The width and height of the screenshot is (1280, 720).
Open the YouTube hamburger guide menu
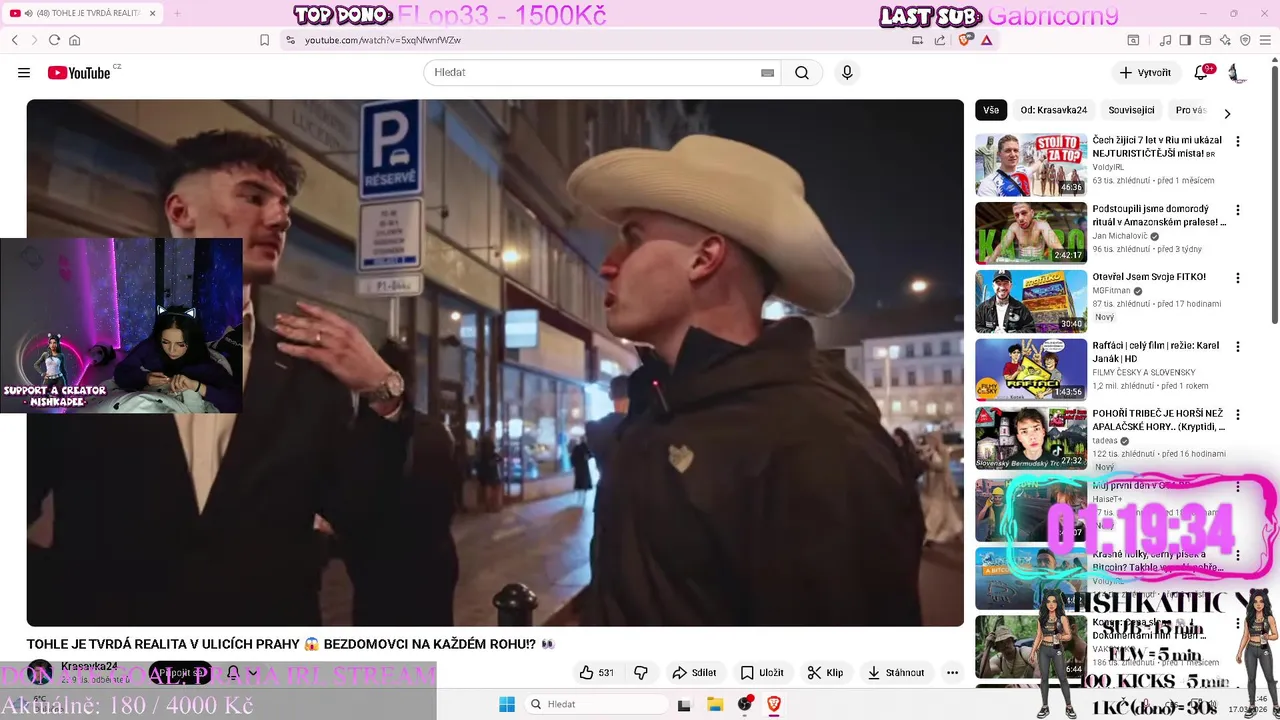(x=24, y=73)
